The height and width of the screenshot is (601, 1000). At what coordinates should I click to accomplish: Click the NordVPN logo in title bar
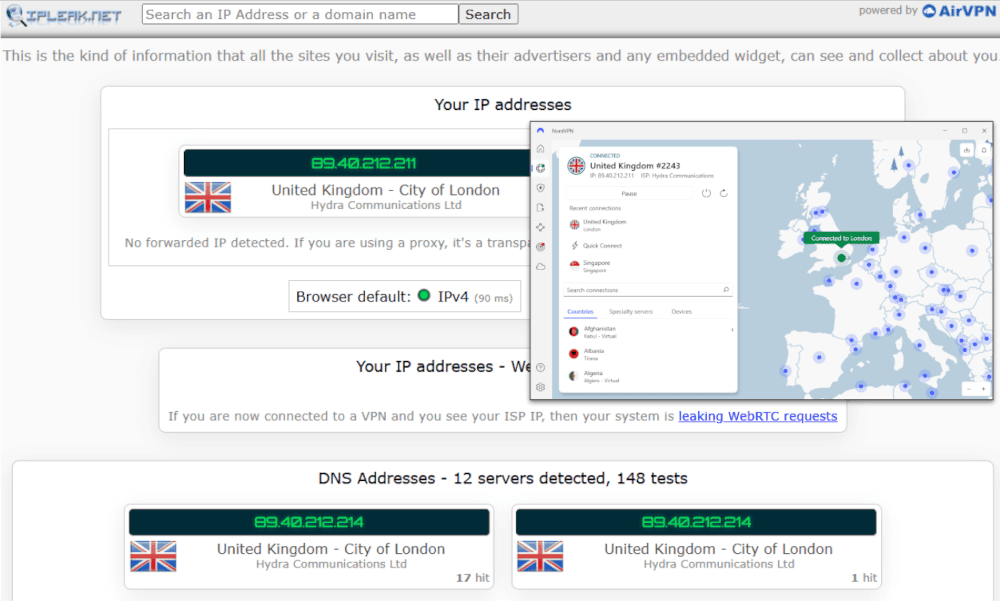(x=541, y=130)
